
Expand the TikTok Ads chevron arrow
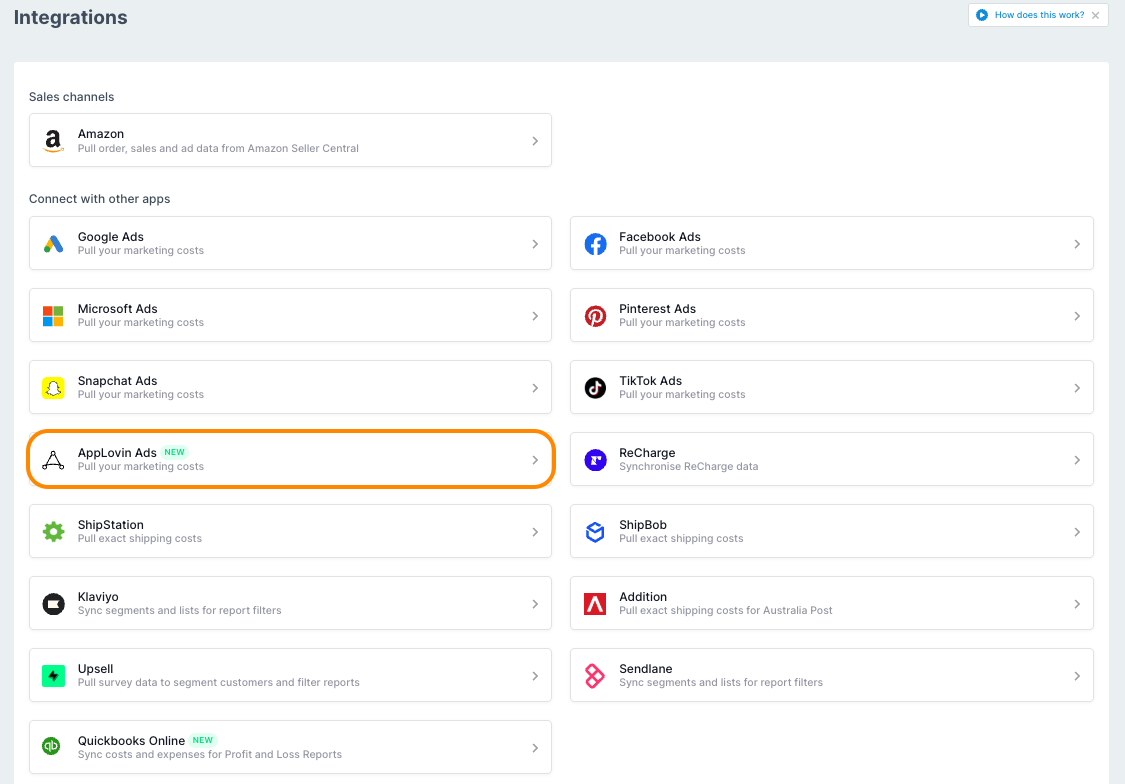[x=1077, y=388]
